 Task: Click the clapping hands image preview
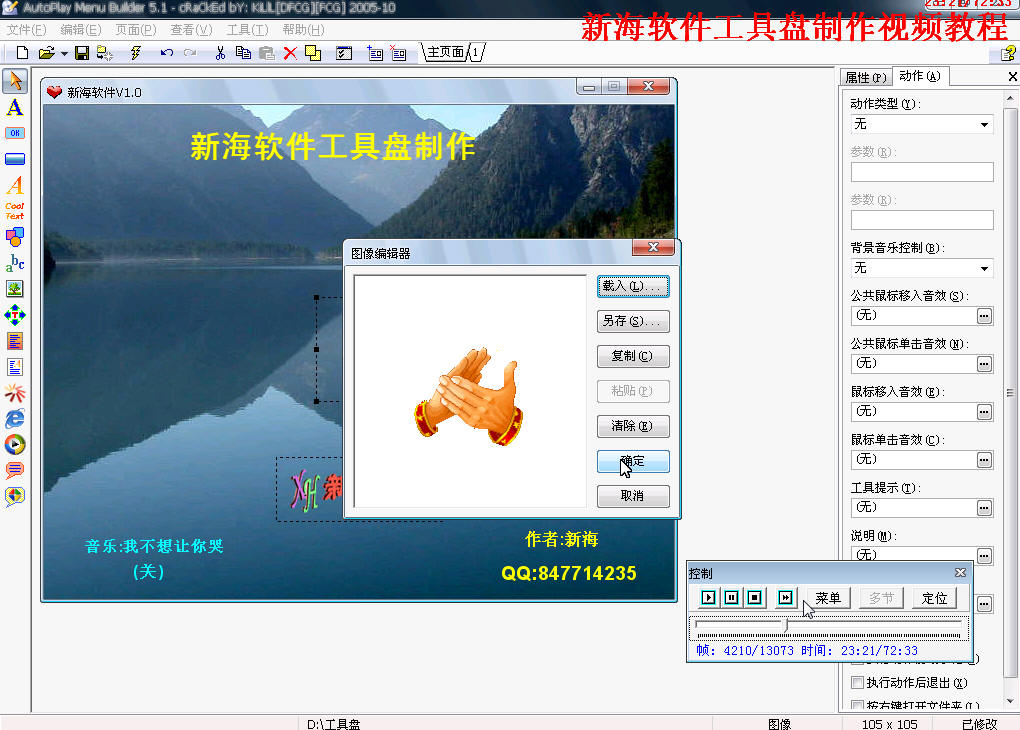[x=468, y=397]
